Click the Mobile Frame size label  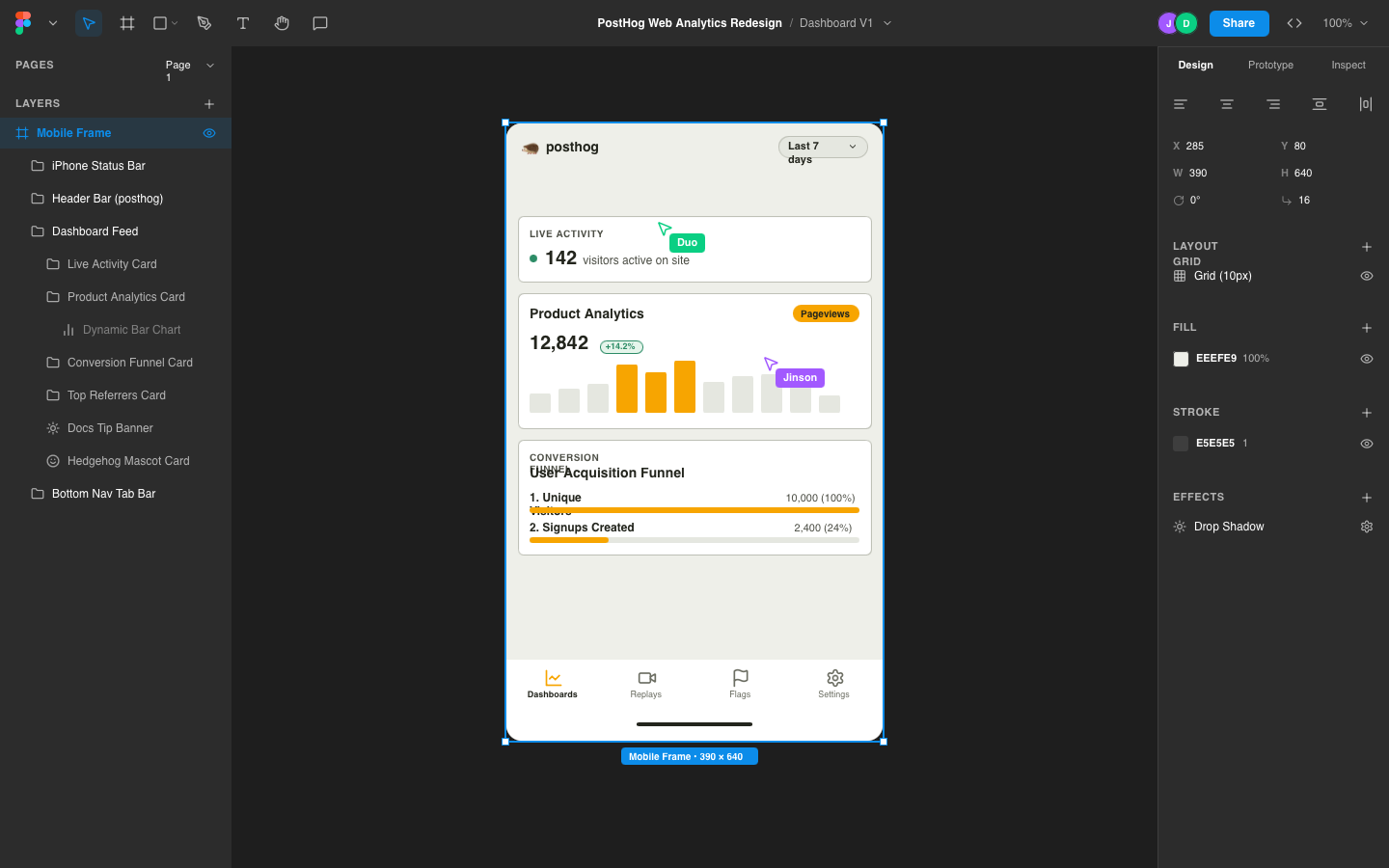(x=690, y=757)
